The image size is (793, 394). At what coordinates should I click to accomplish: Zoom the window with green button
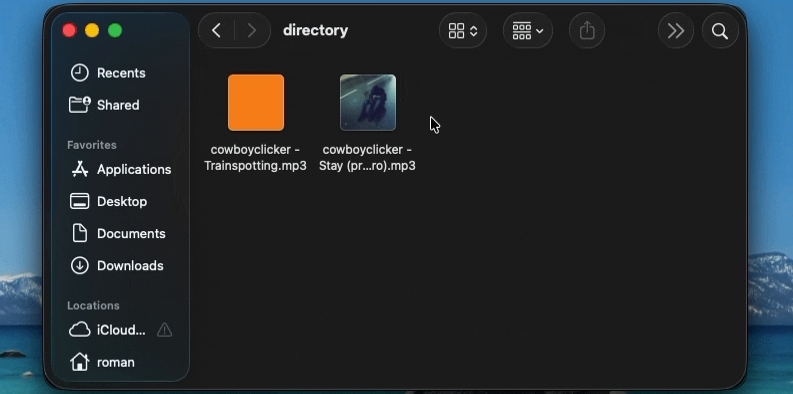[115, 31]
